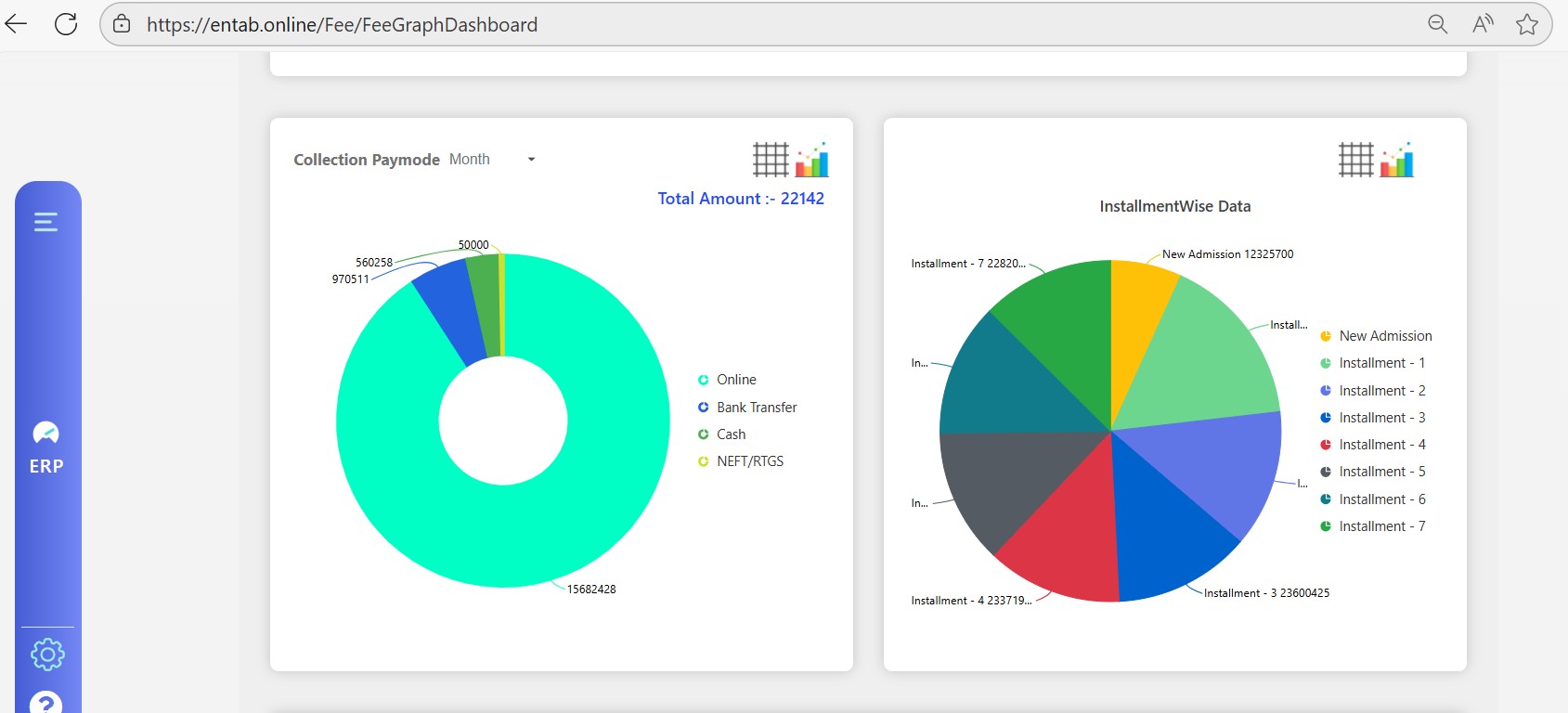The image size is (1568, 713).
Task: Toggle Bank Transfer legend entry
Action: click(756, 408)
